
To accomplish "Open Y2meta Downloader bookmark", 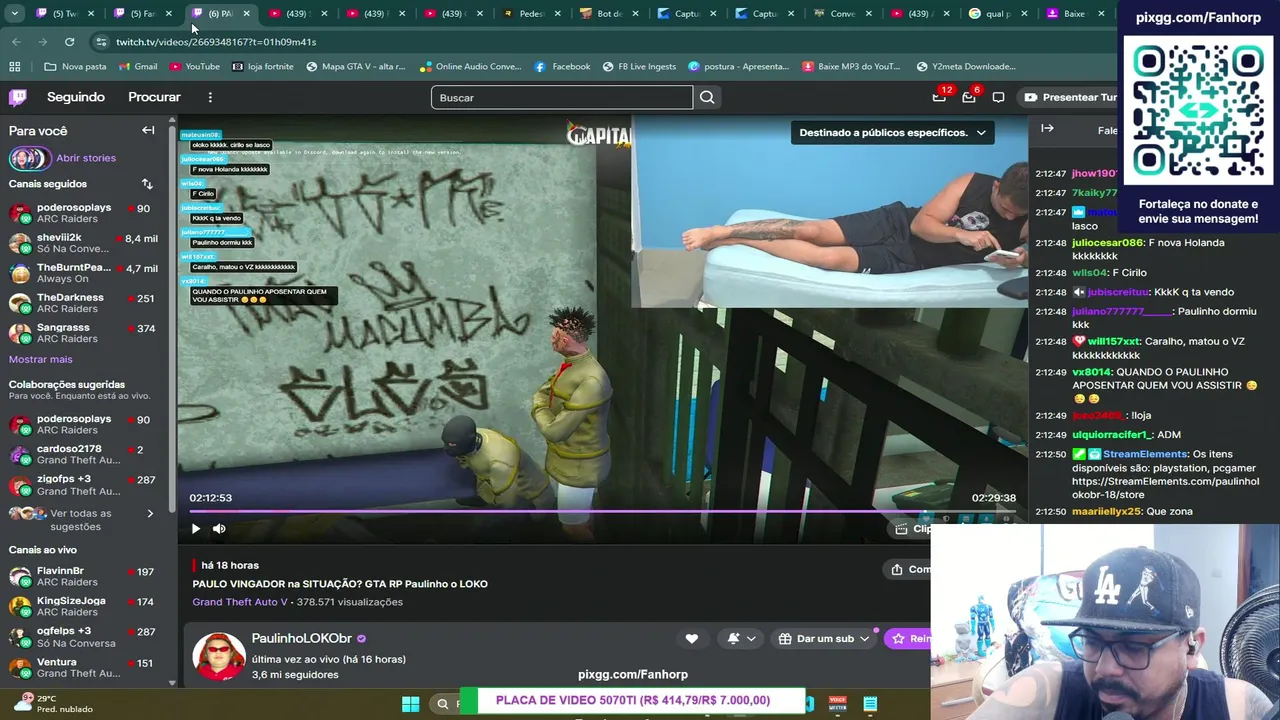I will pos(966,67).
